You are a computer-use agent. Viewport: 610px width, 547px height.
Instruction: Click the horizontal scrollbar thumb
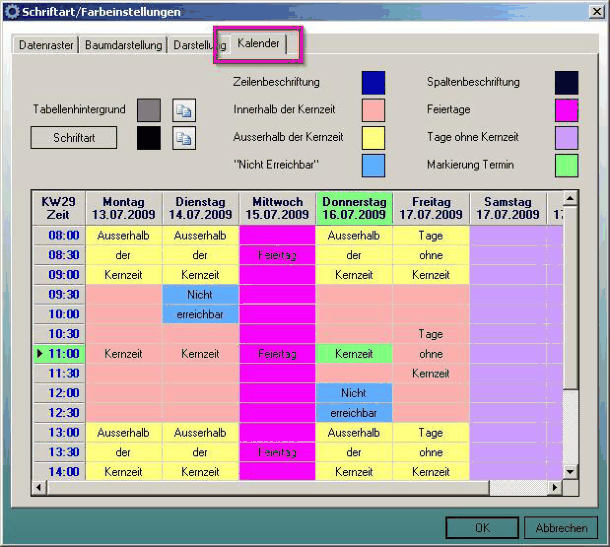point(268,487)
